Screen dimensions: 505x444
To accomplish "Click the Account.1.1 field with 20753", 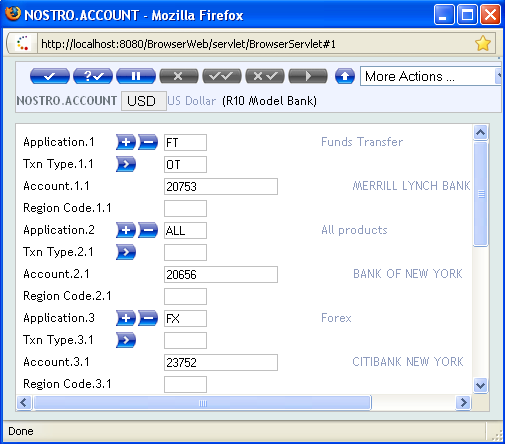I will (221, 186).
